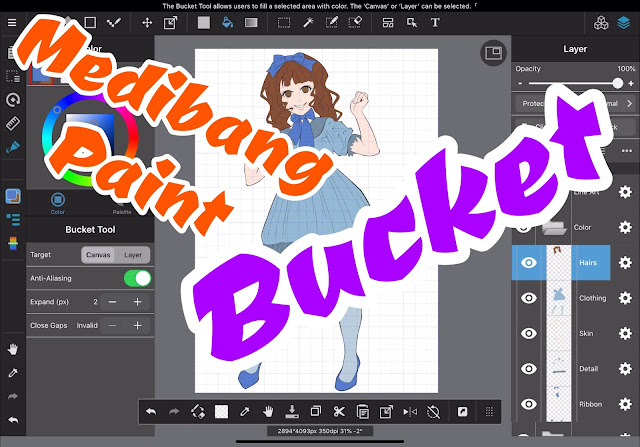
Task: Toggle the Layers panel icon
Action: pyautogui.click(x=624, y=23)
